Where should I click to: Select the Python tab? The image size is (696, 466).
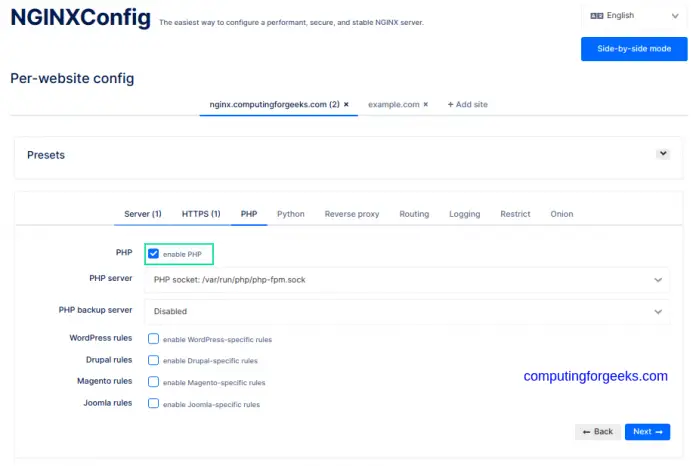click(x=291, y=214)
